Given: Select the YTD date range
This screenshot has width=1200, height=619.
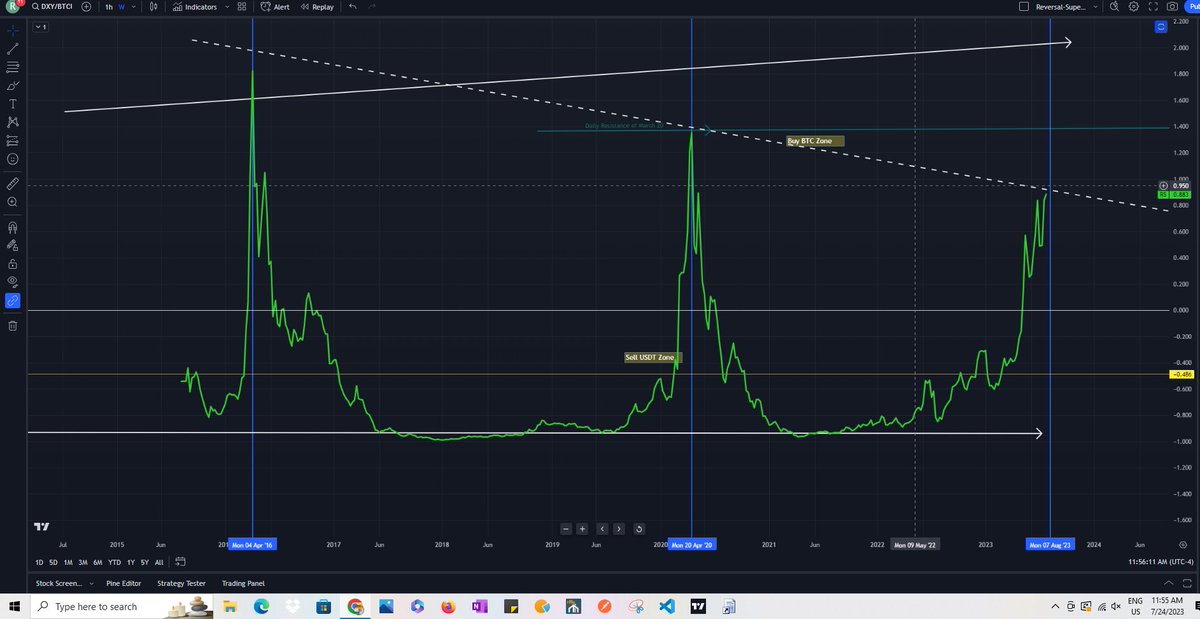Looking at the screenshot, I should click(115, 563).
